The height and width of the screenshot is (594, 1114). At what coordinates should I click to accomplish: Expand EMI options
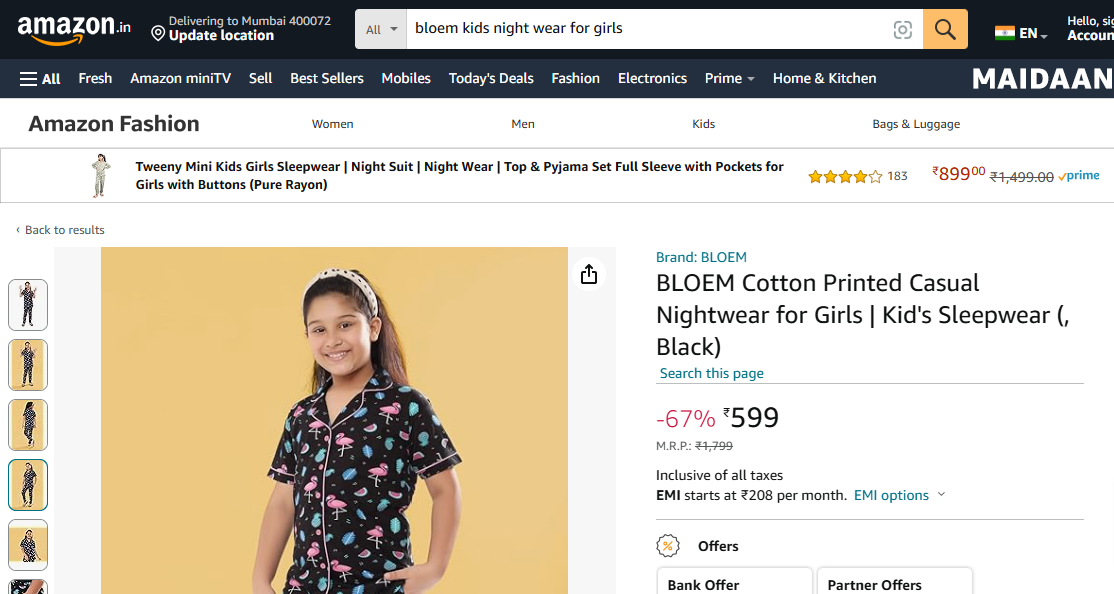899,495
